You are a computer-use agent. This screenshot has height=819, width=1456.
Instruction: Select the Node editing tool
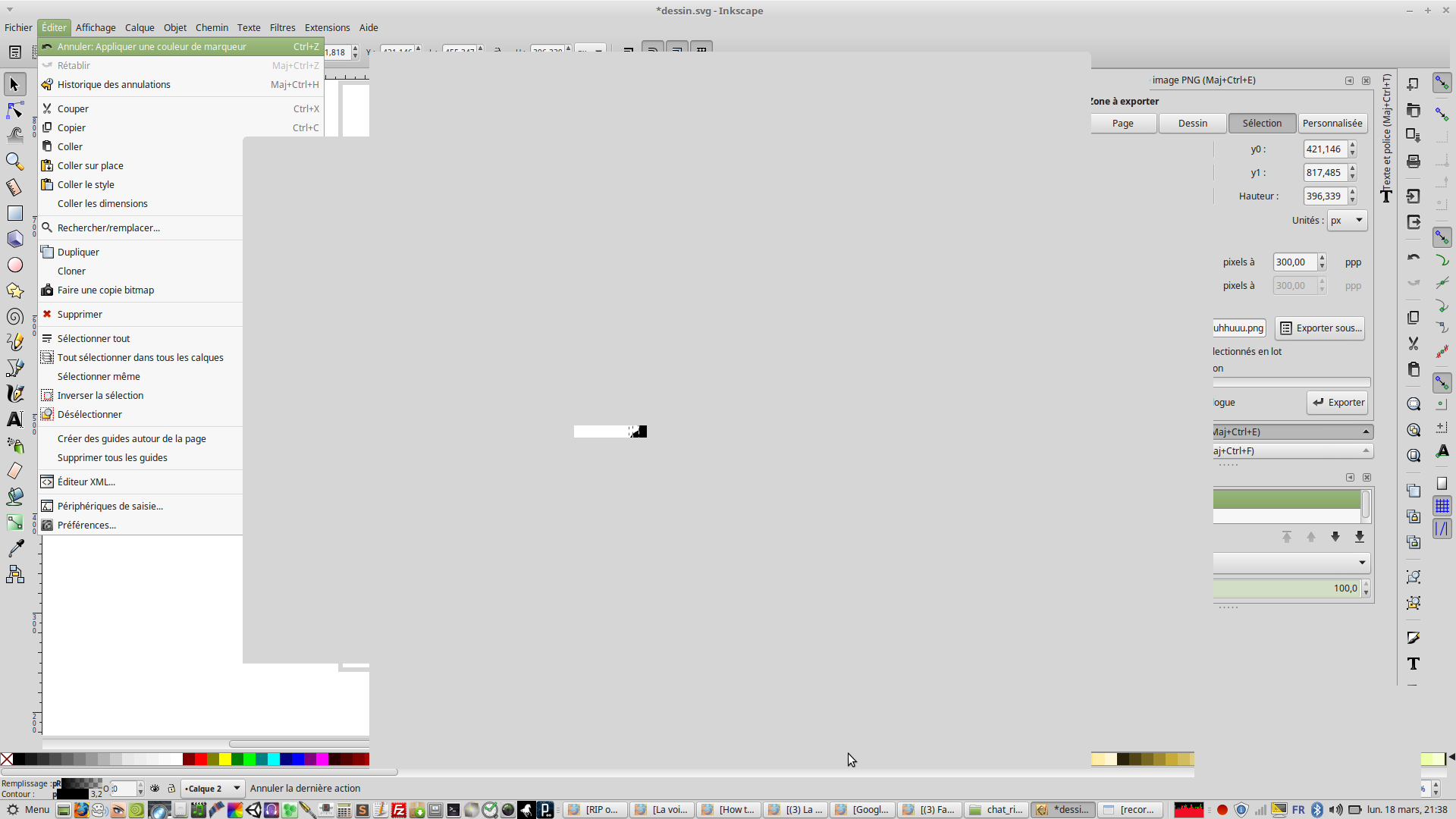(14, 111)
